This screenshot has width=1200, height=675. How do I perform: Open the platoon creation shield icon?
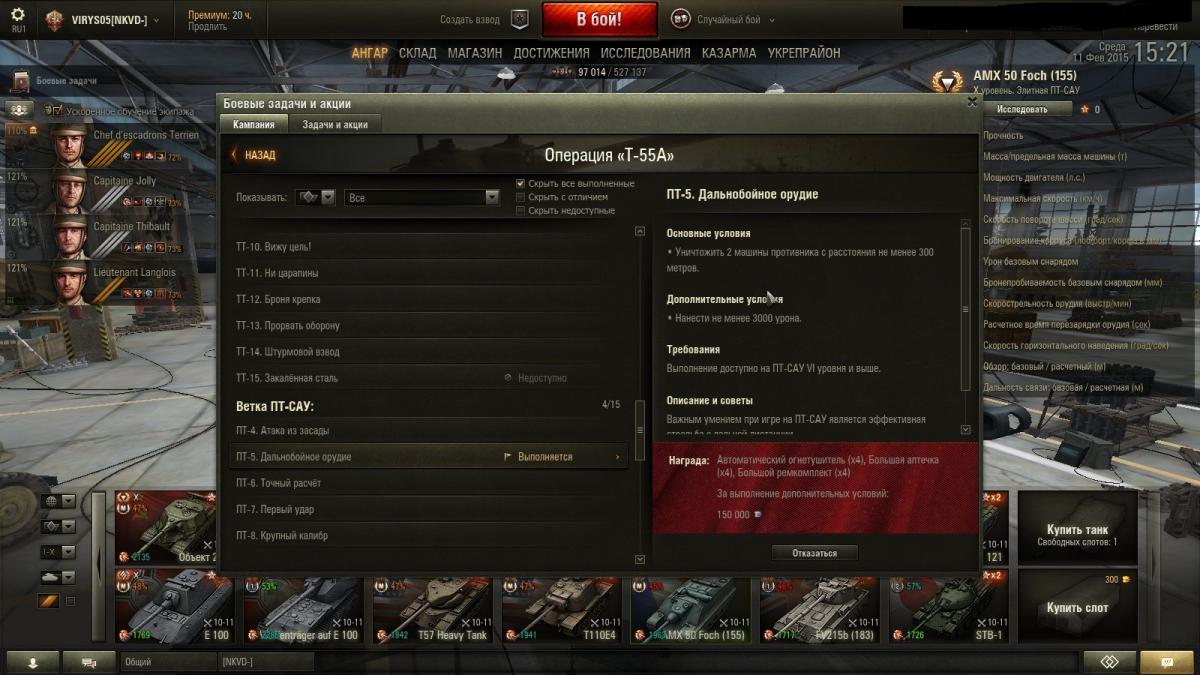click(x=520, y=19)
